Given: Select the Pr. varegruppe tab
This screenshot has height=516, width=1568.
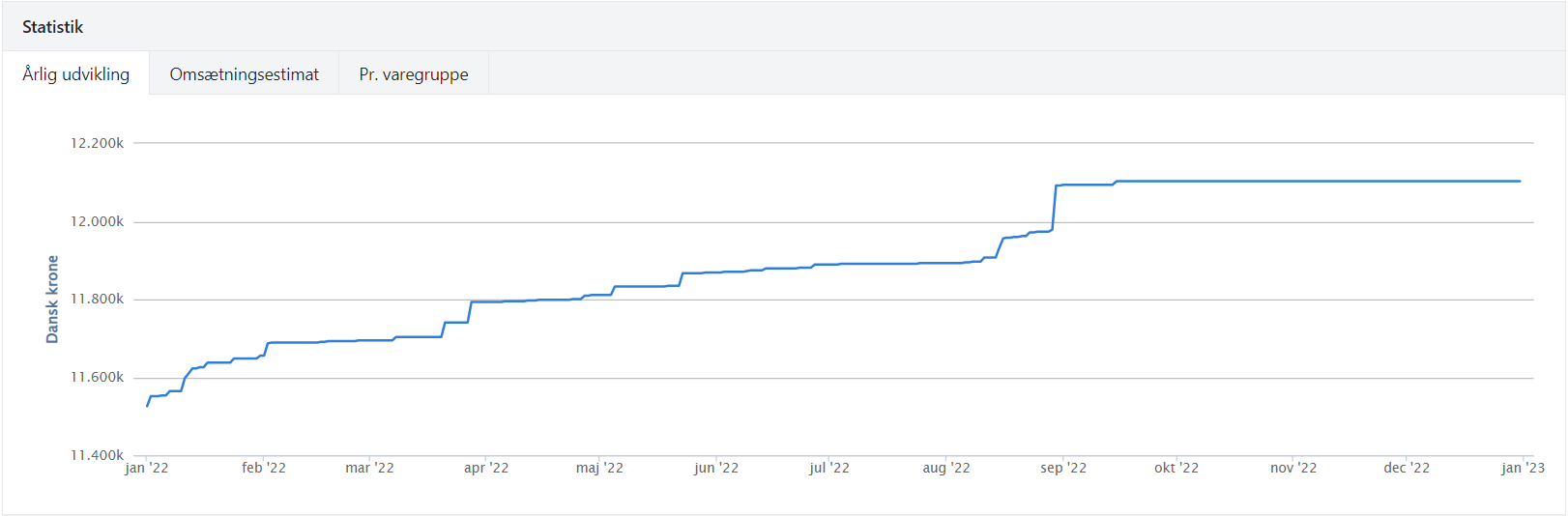Looking at the screenshot, I should tap(413, 74).
